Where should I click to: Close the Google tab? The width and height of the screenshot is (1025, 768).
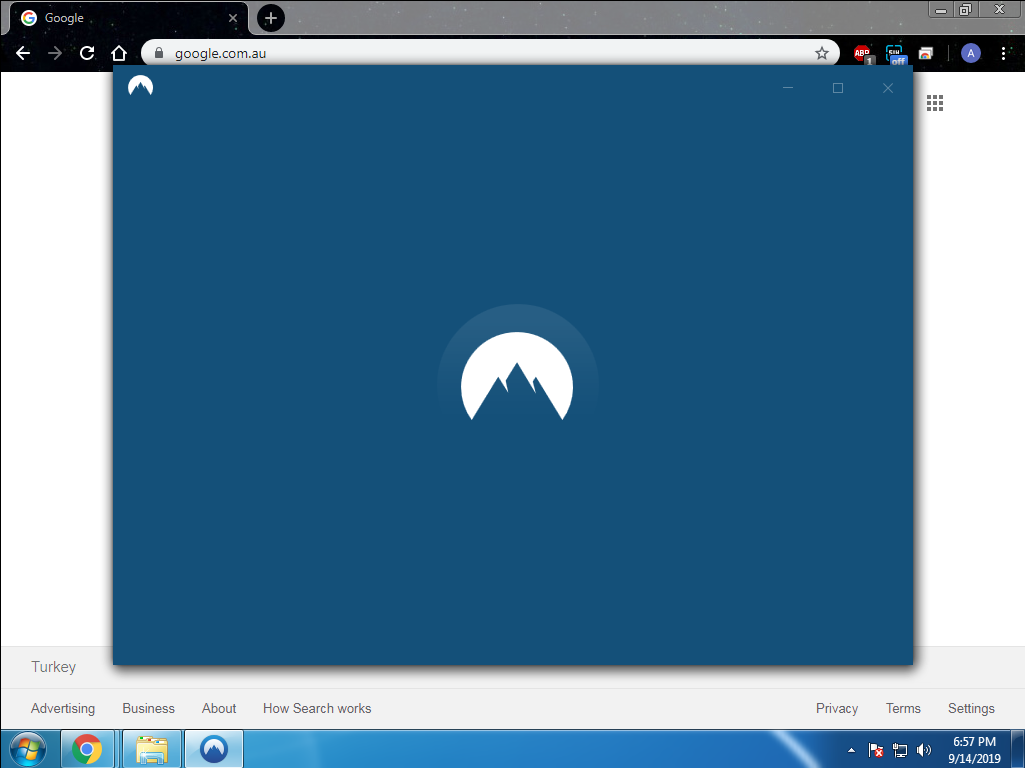tap(233, 18)
